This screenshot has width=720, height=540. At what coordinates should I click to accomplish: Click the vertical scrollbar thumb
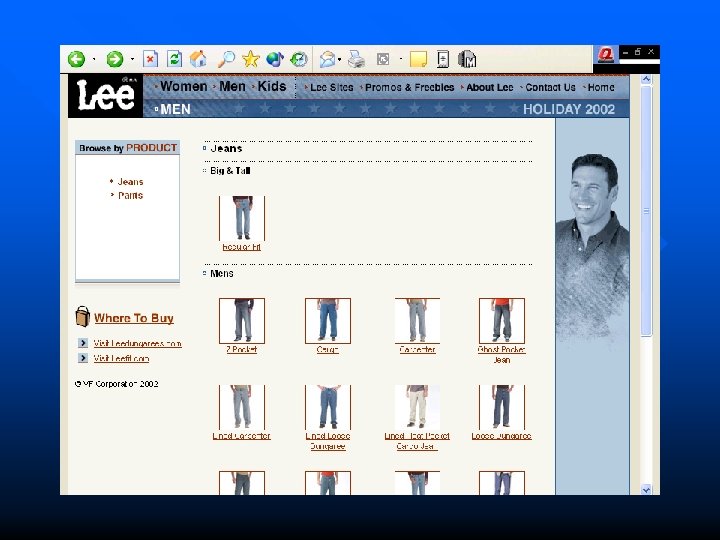[x=646, y=211]
